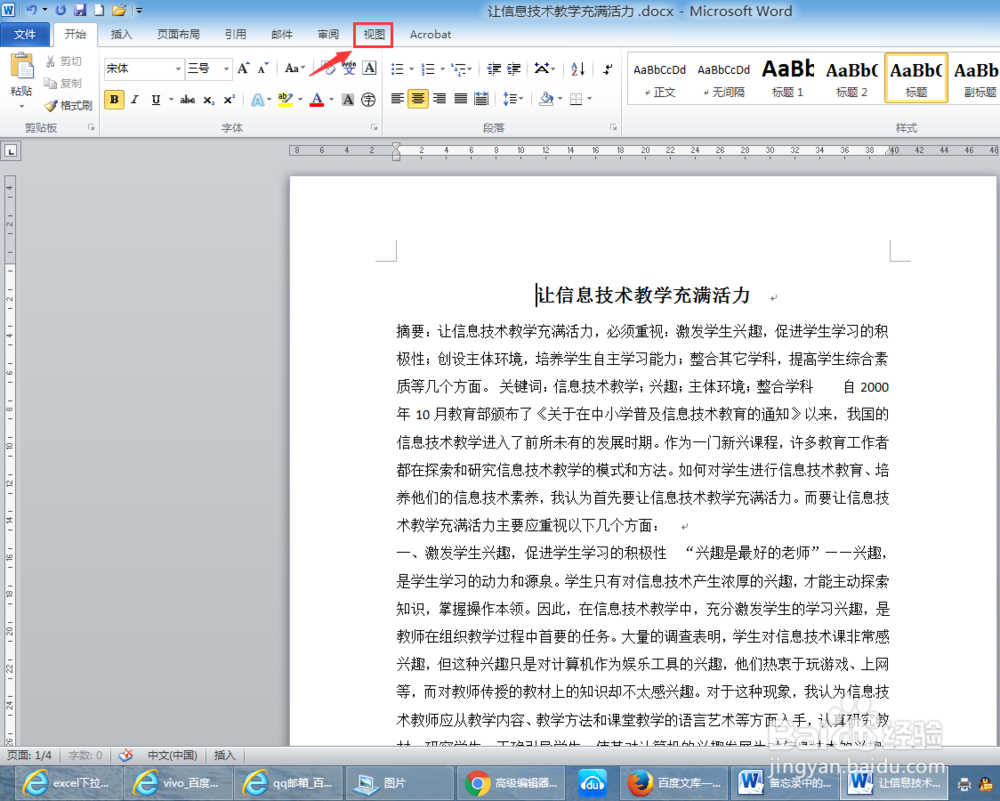Toggle bold formatting
Viewport: 1000px width, 801px height.
tap(112, 100)
